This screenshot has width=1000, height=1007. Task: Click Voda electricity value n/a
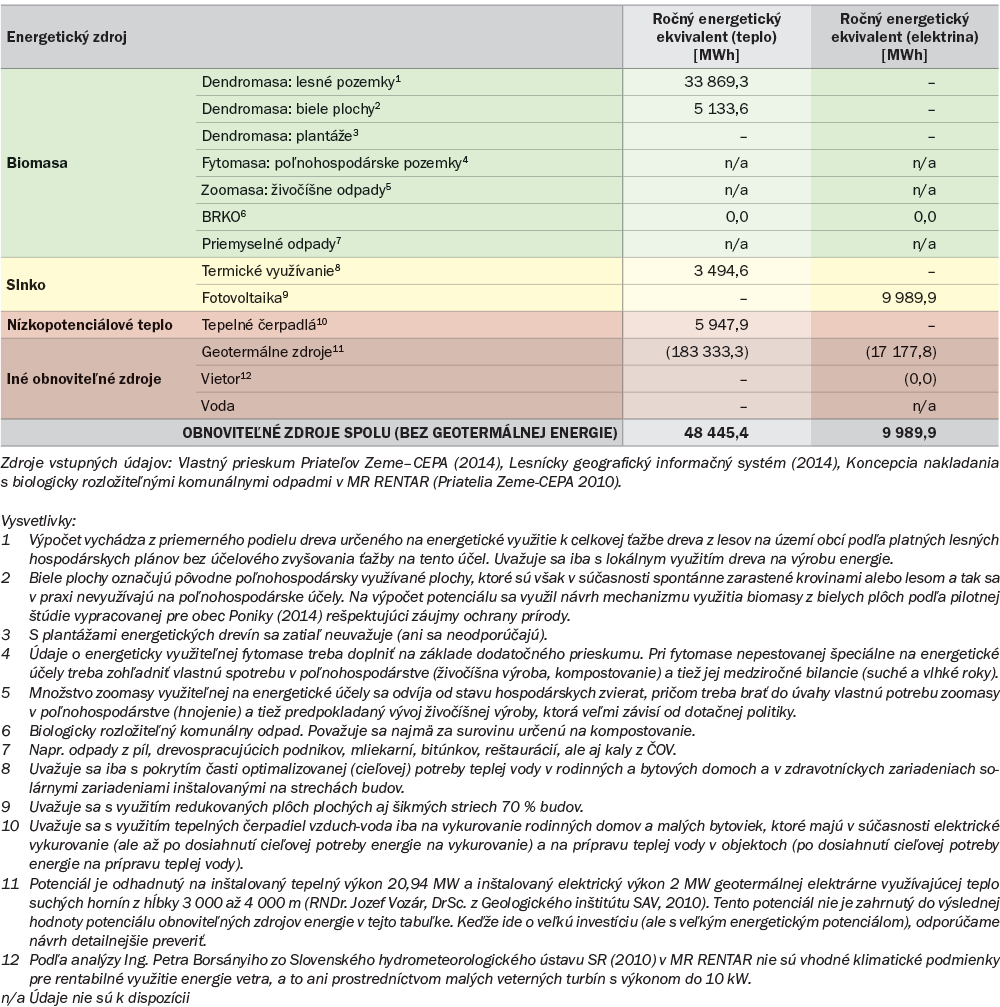click(924, 406)
